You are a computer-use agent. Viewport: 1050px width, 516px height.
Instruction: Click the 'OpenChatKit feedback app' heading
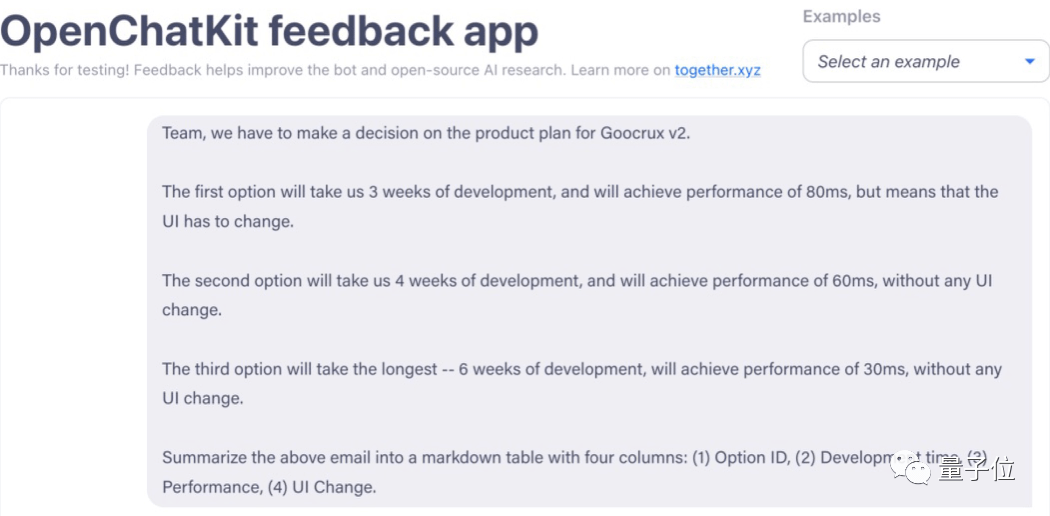click(x=269, y=32)
